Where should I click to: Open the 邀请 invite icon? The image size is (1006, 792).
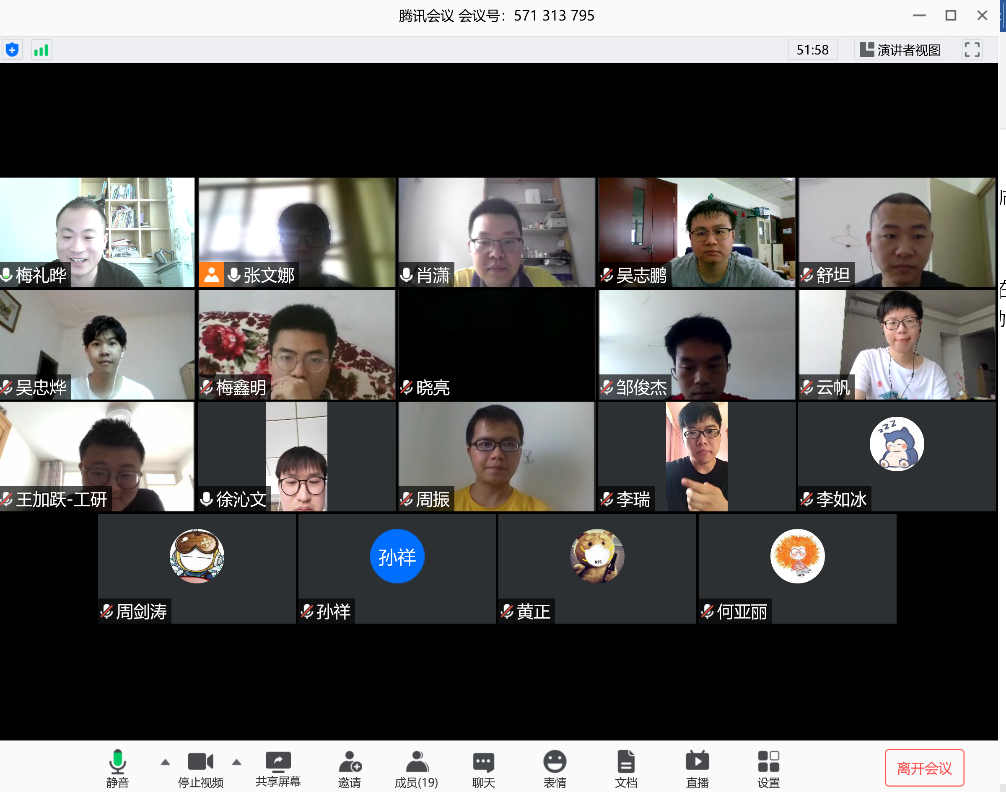(349, 767)
